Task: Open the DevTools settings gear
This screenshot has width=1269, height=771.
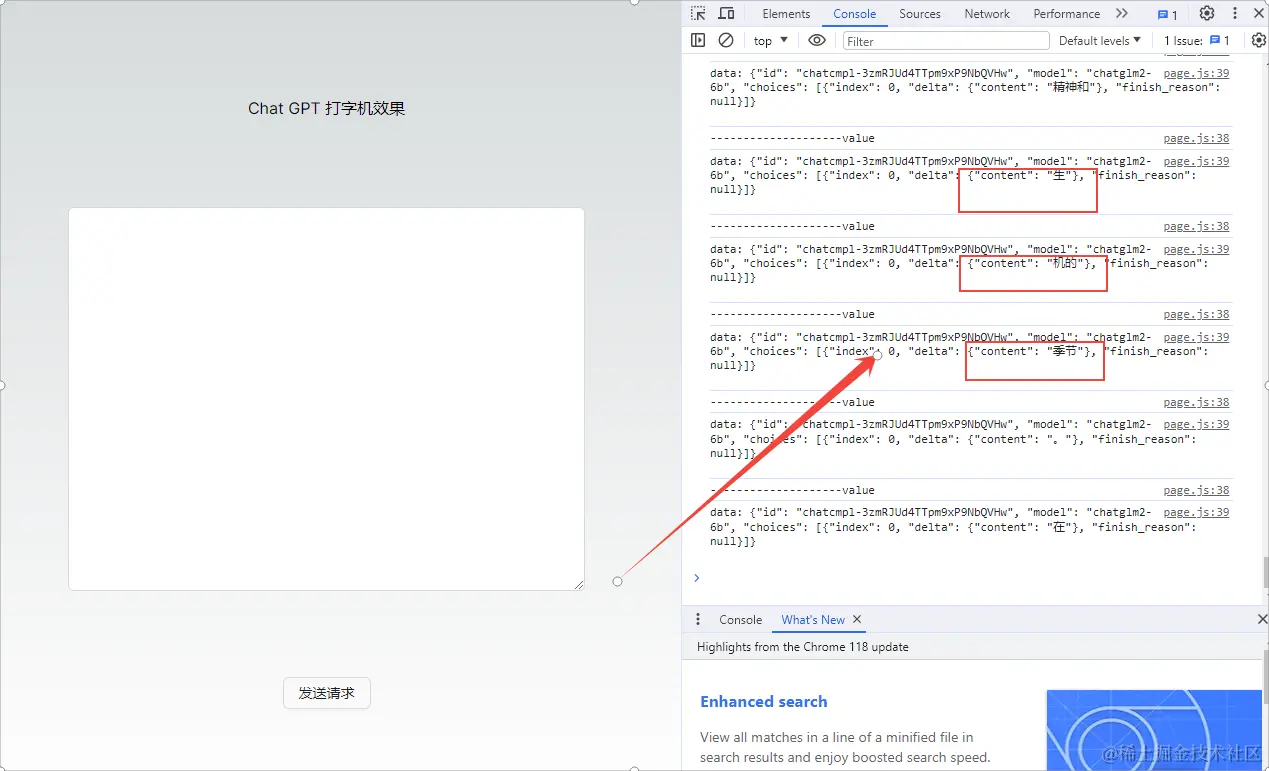Action: pos(1207,14)
